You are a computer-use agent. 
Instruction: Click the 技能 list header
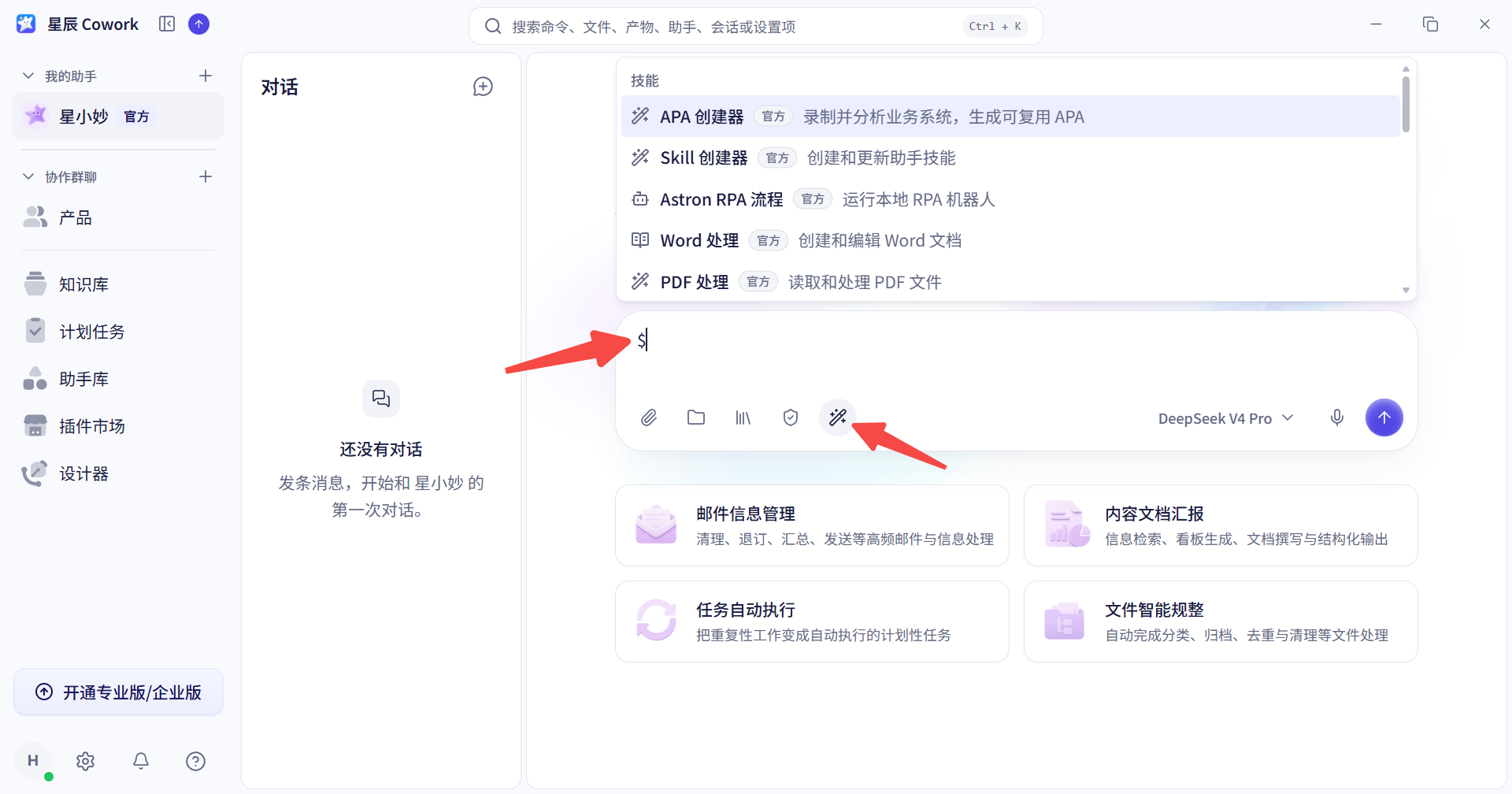645,80
